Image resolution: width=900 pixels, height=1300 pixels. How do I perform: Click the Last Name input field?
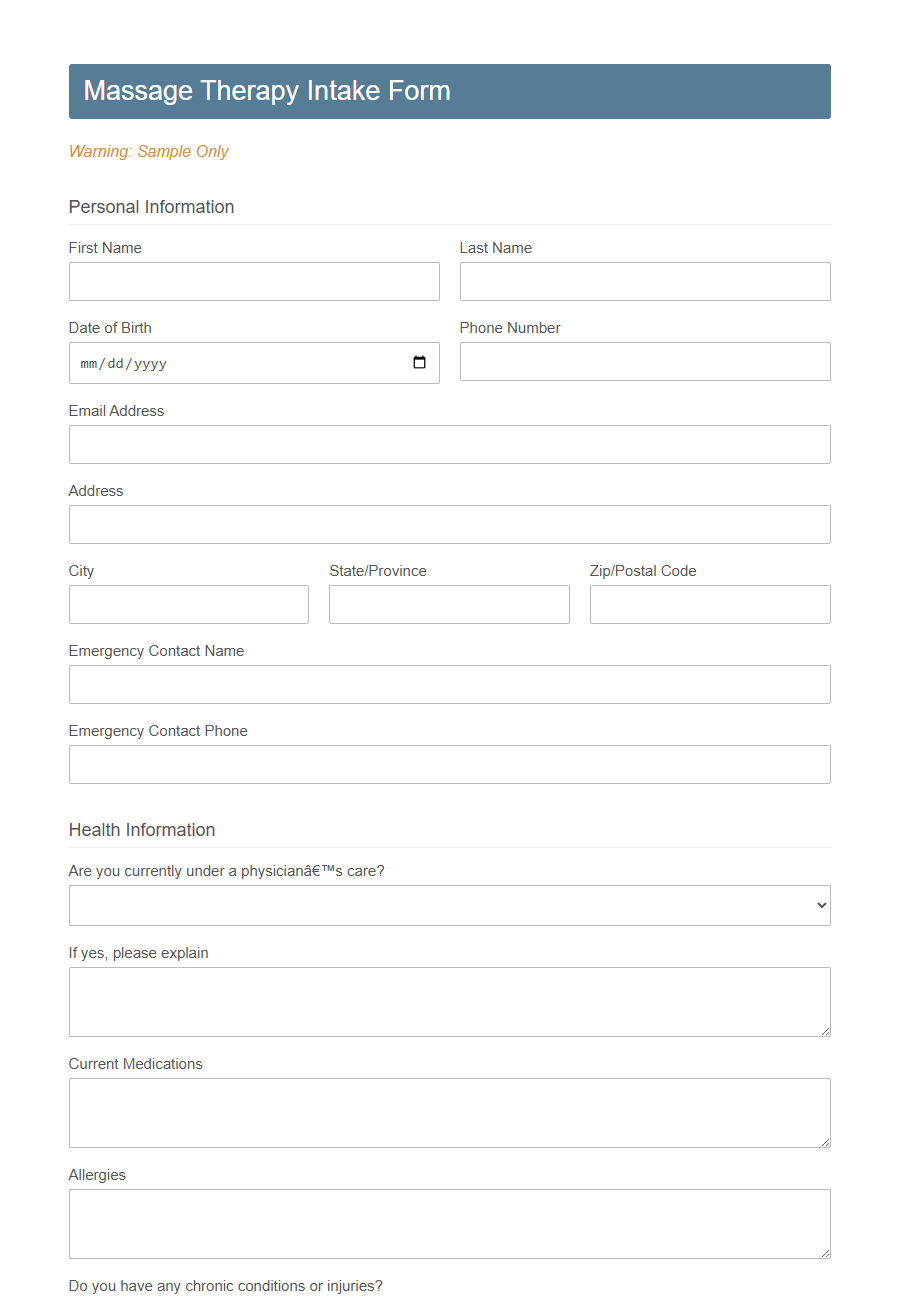(x=645, y=281)
